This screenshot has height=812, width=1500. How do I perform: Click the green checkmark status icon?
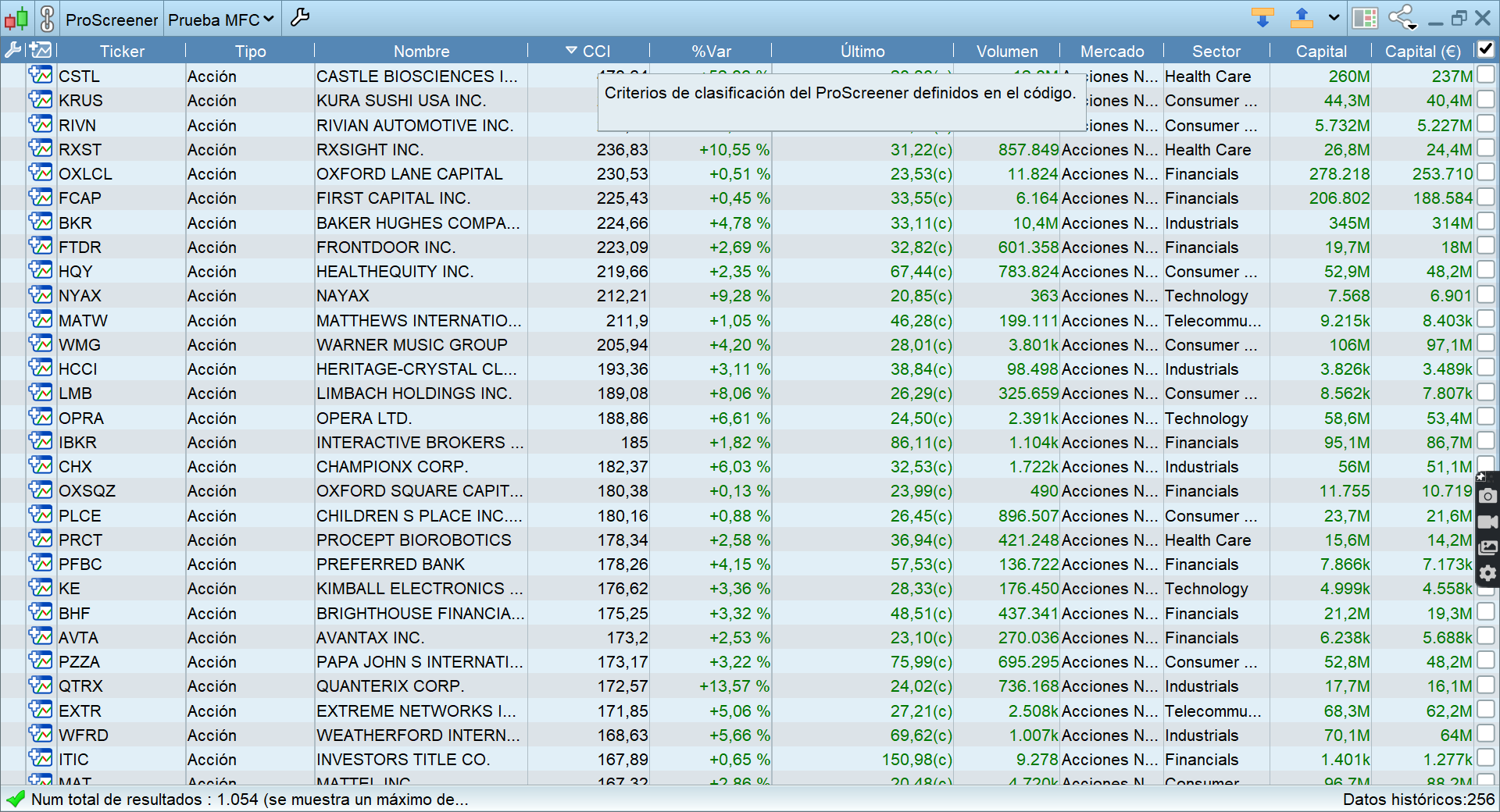[x=15, y=799]
